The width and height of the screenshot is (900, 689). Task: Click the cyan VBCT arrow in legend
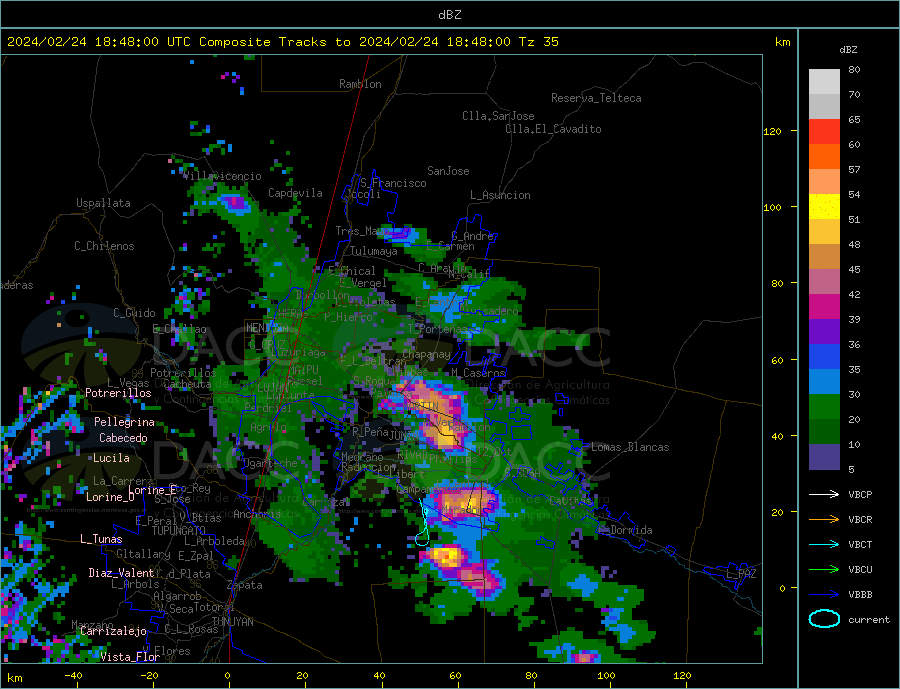[824, 544]
